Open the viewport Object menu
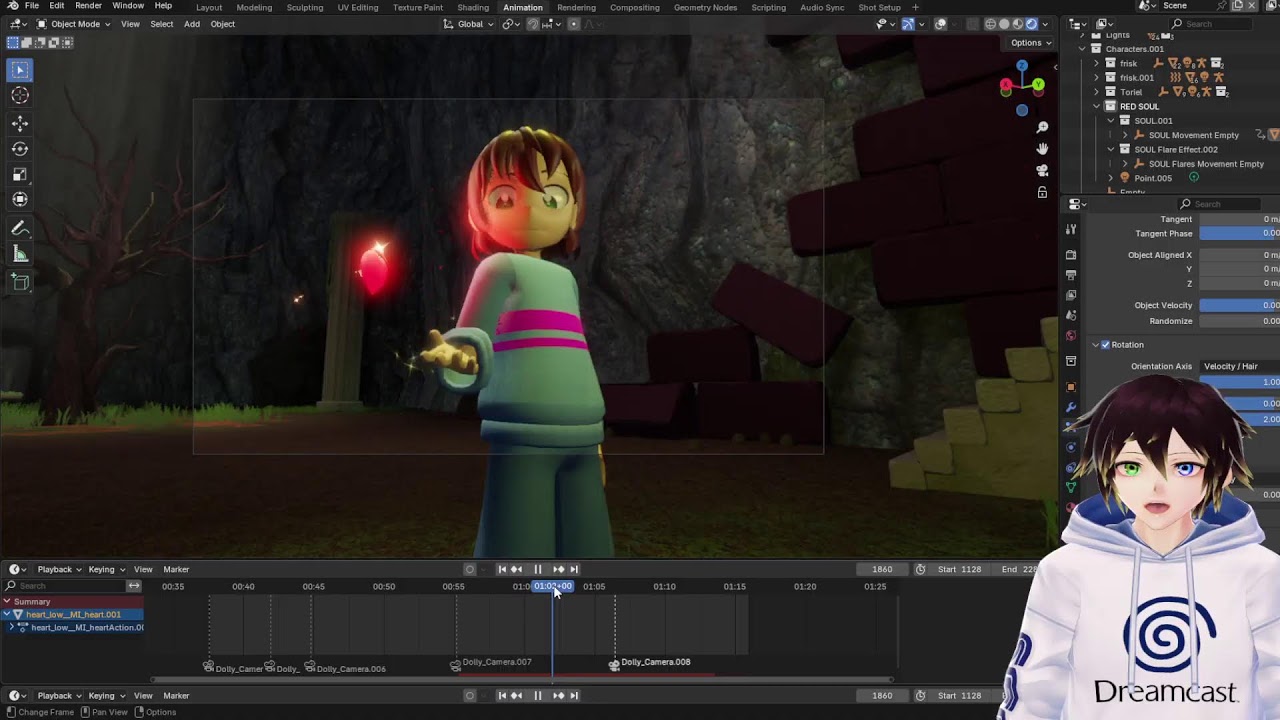 coord(223,24)
